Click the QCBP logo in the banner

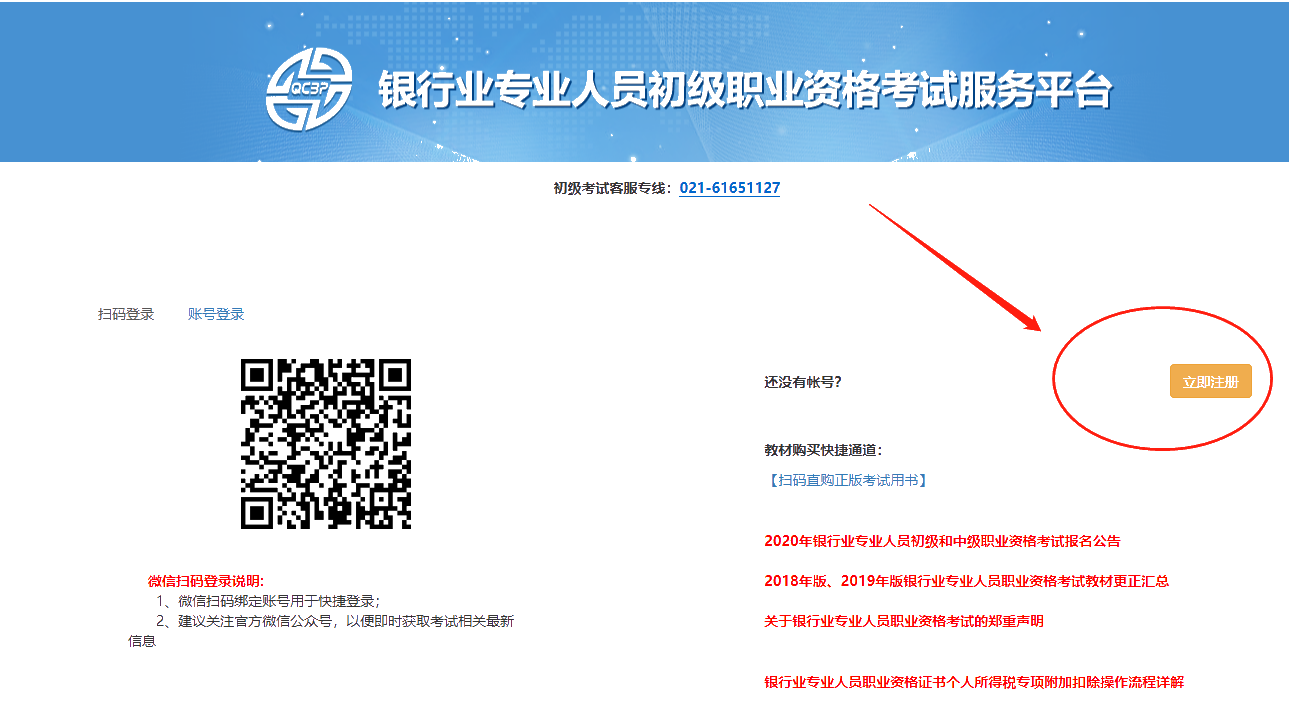(309, 88)
